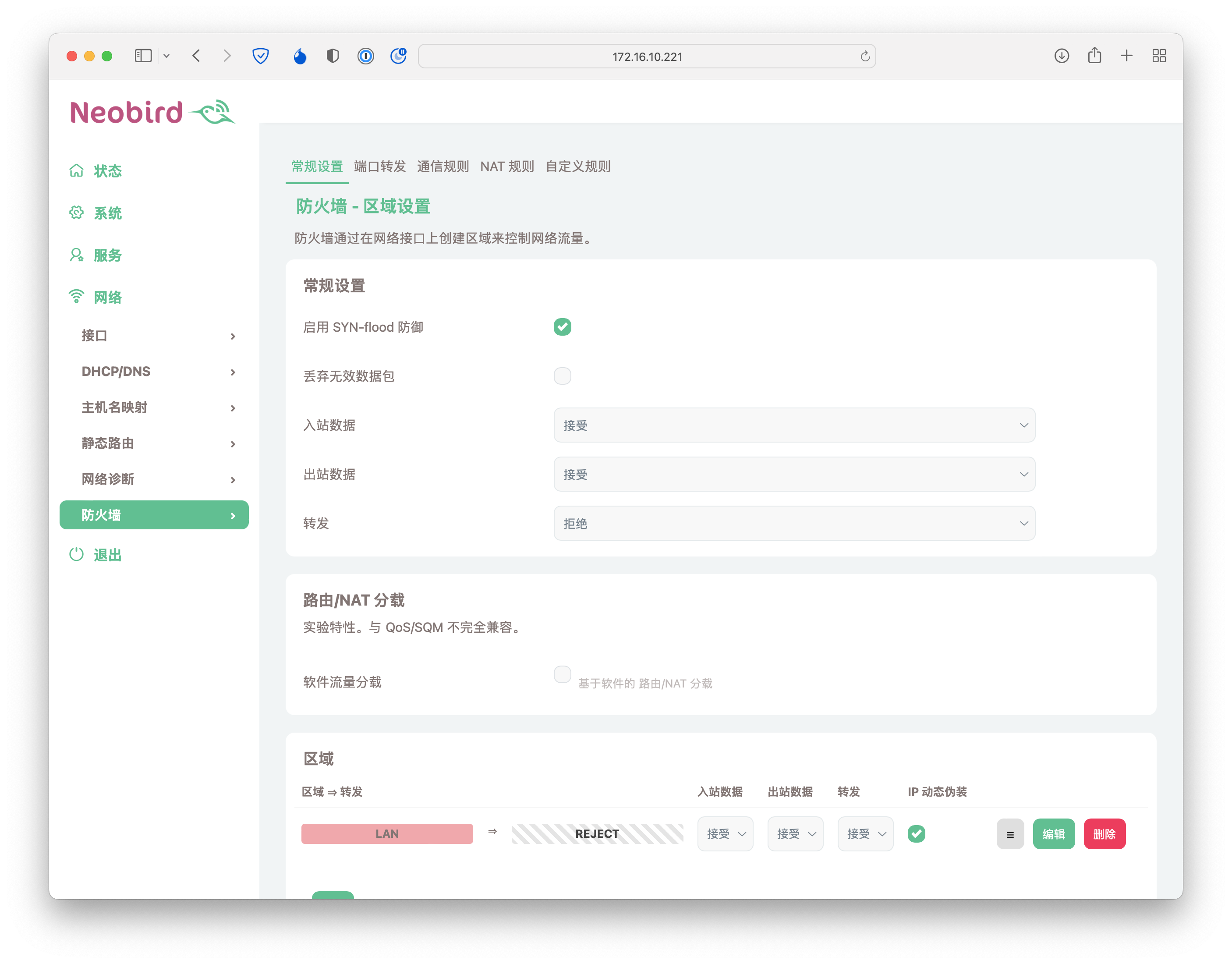The width and height of the screenshot is (1232, 964).
Task: Click the home icon beside 状态
Action: point(76,170)
